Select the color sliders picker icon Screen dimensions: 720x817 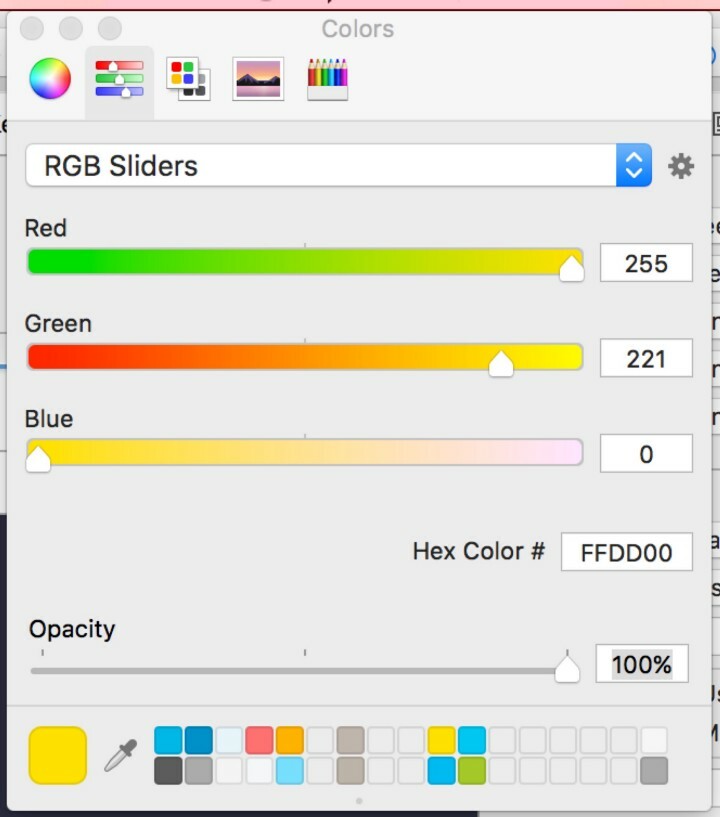point(119,79)
